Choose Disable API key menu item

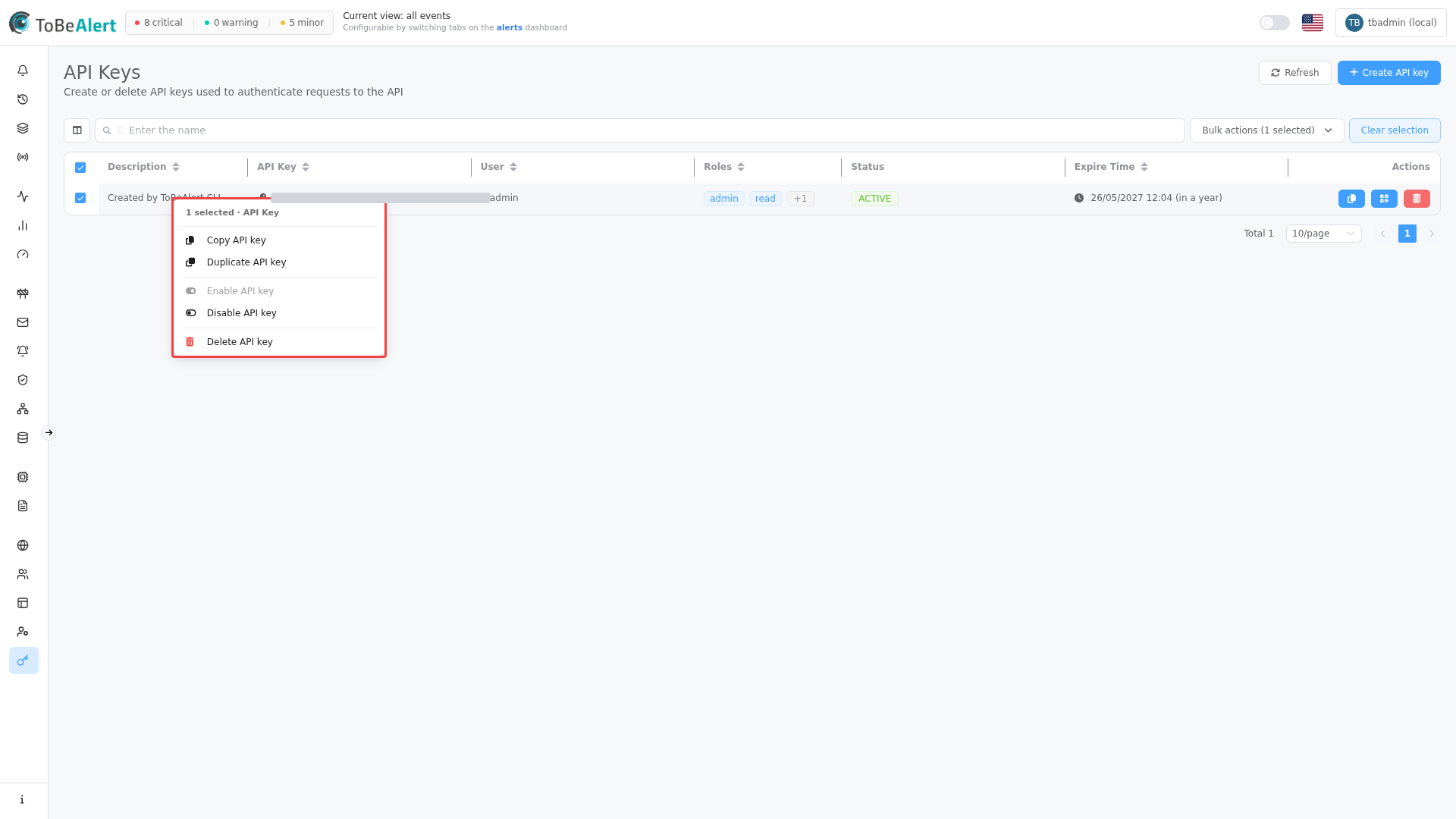coord(279,313)
